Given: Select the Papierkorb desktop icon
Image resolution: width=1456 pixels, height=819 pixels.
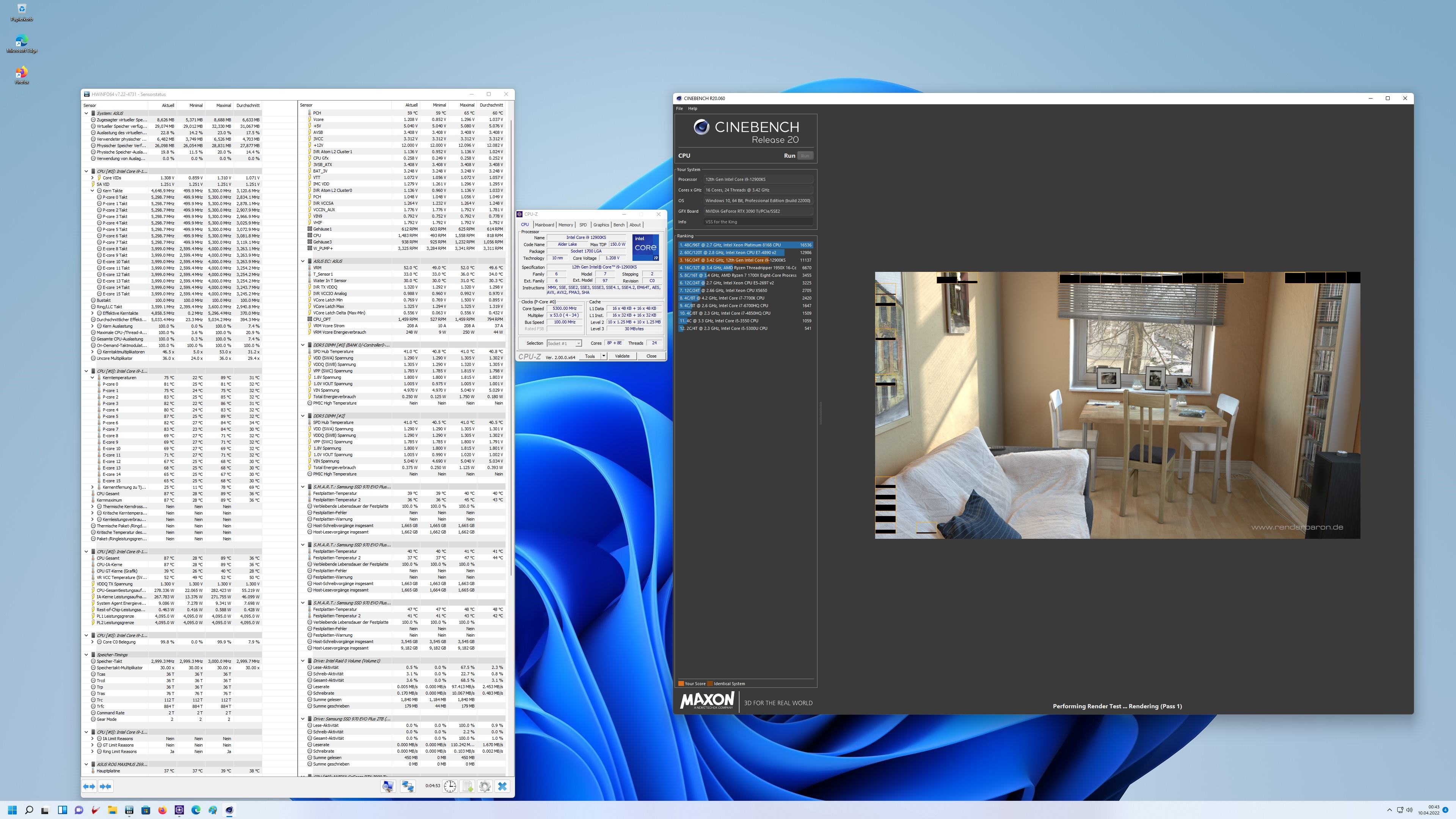Looking at the screenshot, I should 22,13.
